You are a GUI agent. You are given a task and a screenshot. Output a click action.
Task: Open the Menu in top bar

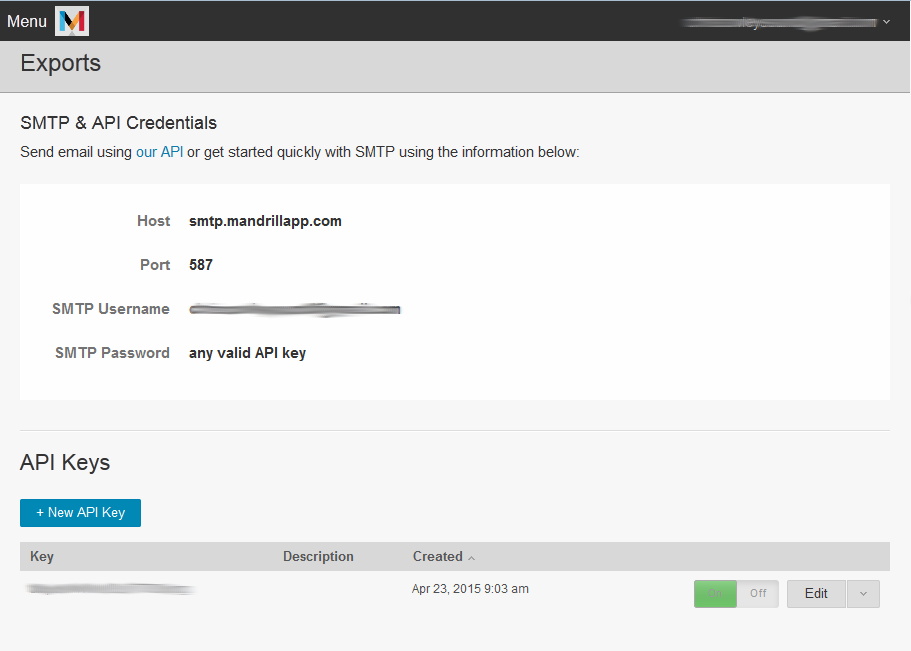(27, 22)
